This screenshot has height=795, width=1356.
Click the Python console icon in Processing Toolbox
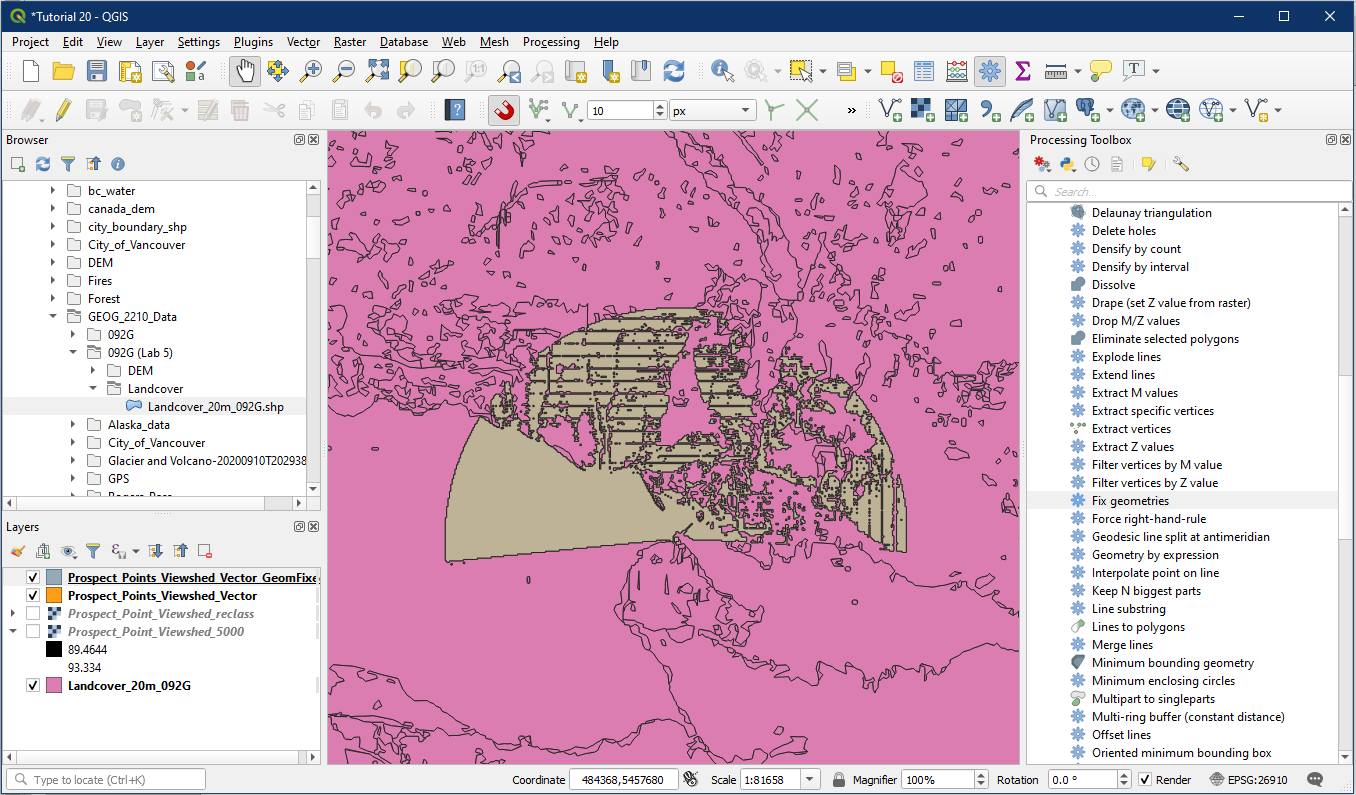tap(1067, 164)
